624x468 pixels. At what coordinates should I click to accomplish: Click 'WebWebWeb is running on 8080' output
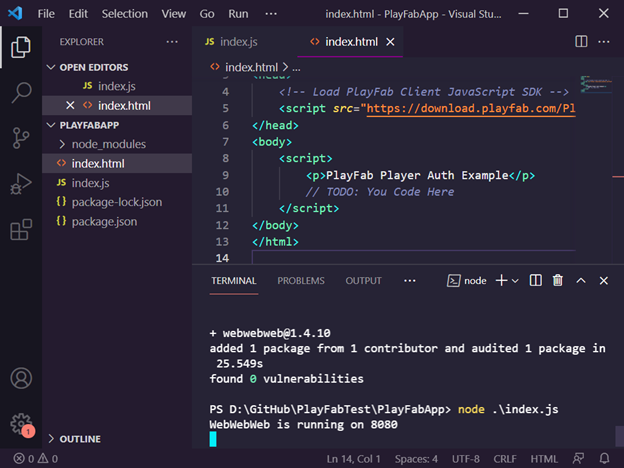pyautogui.click(x=303, y=425)
